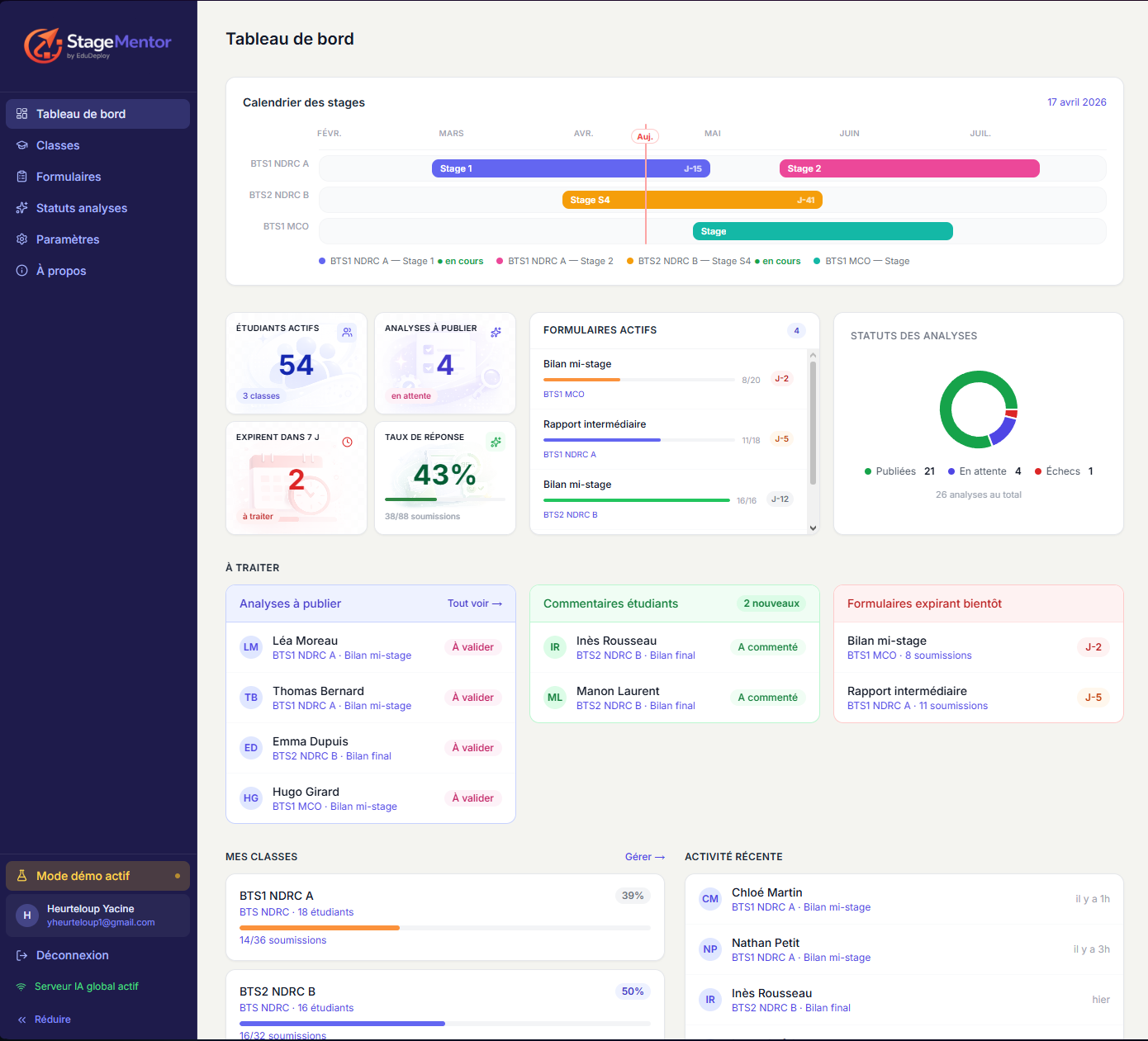Toggle Mode démo actif banner

click(97, 876)
